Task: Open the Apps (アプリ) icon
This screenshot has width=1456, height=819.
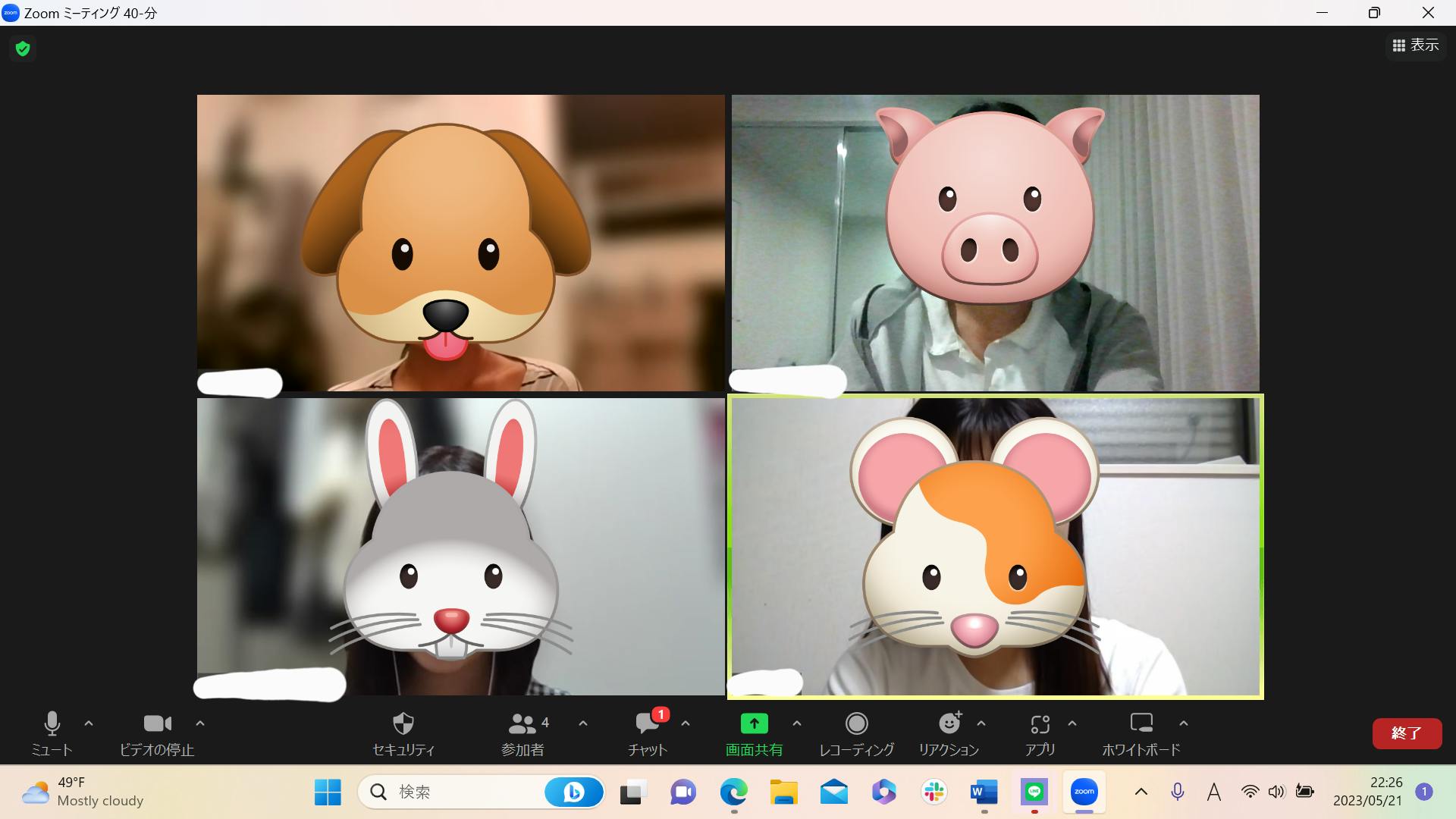Action: pos(1040,724)
